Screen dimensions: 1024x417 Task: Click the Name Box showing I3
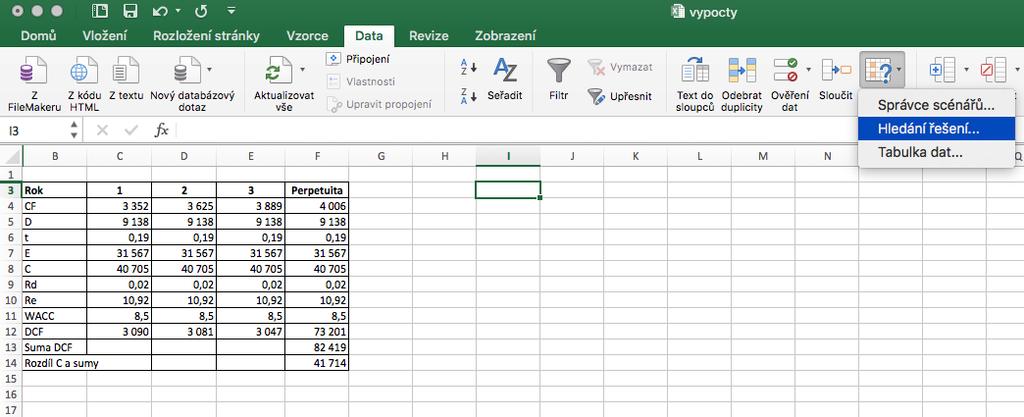point(33,131)
